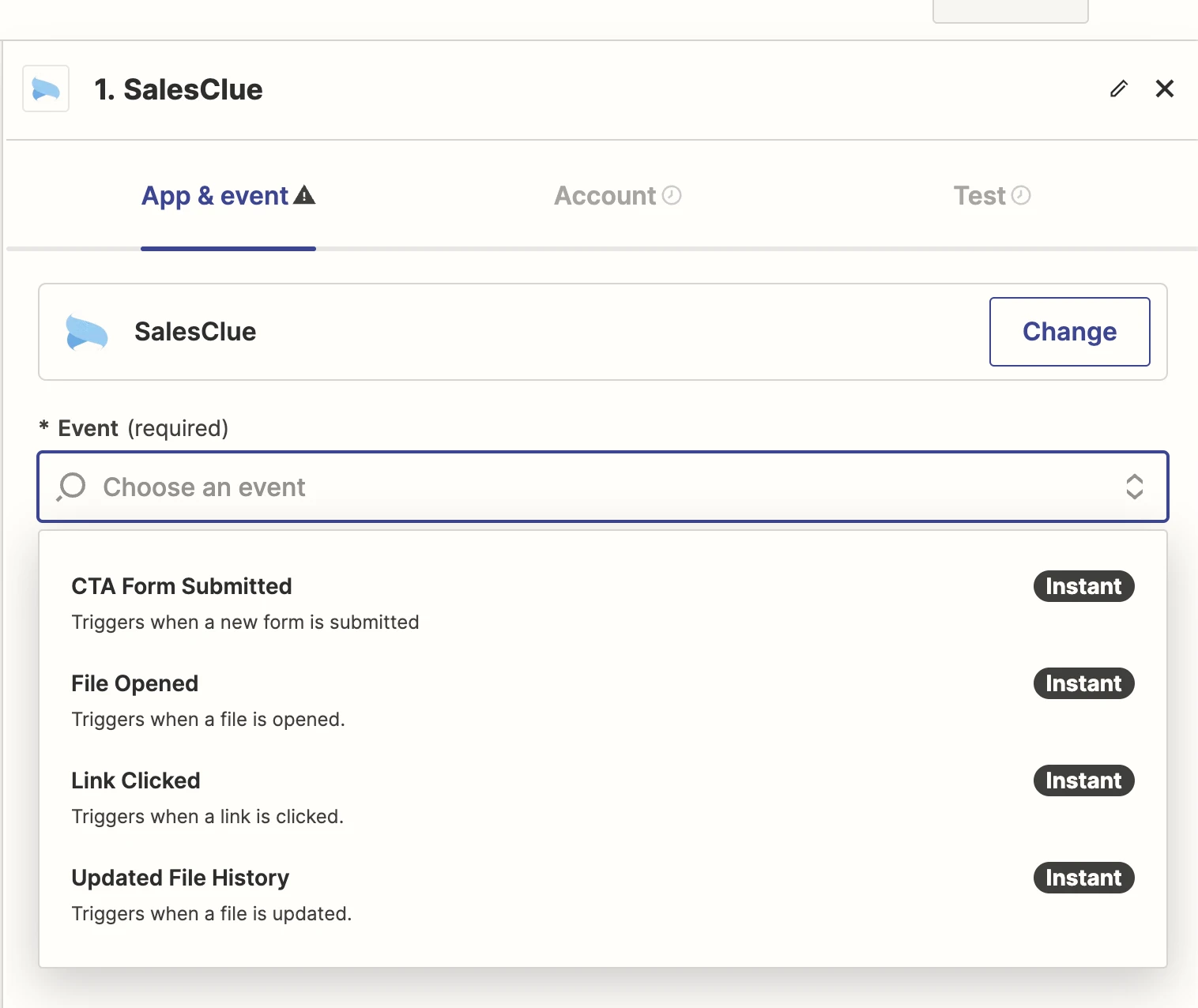This screenshot has height=1008, width=1198.
Task: Click the '1. SalesClue' step title
Action: 179,89
